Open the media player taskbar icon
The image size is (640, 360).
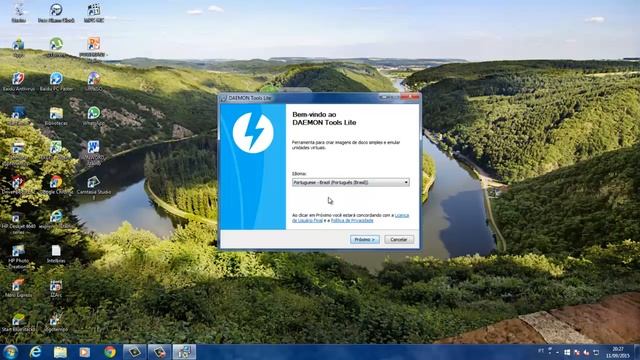(84, 352)
